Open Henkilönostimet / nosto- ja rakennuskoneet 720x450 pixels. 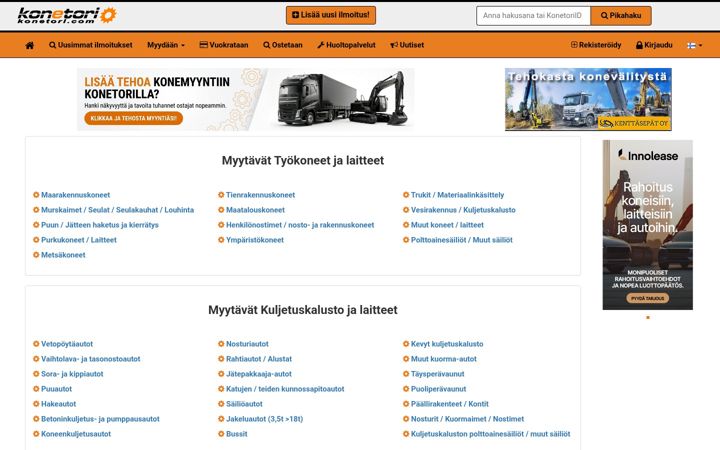300,225
